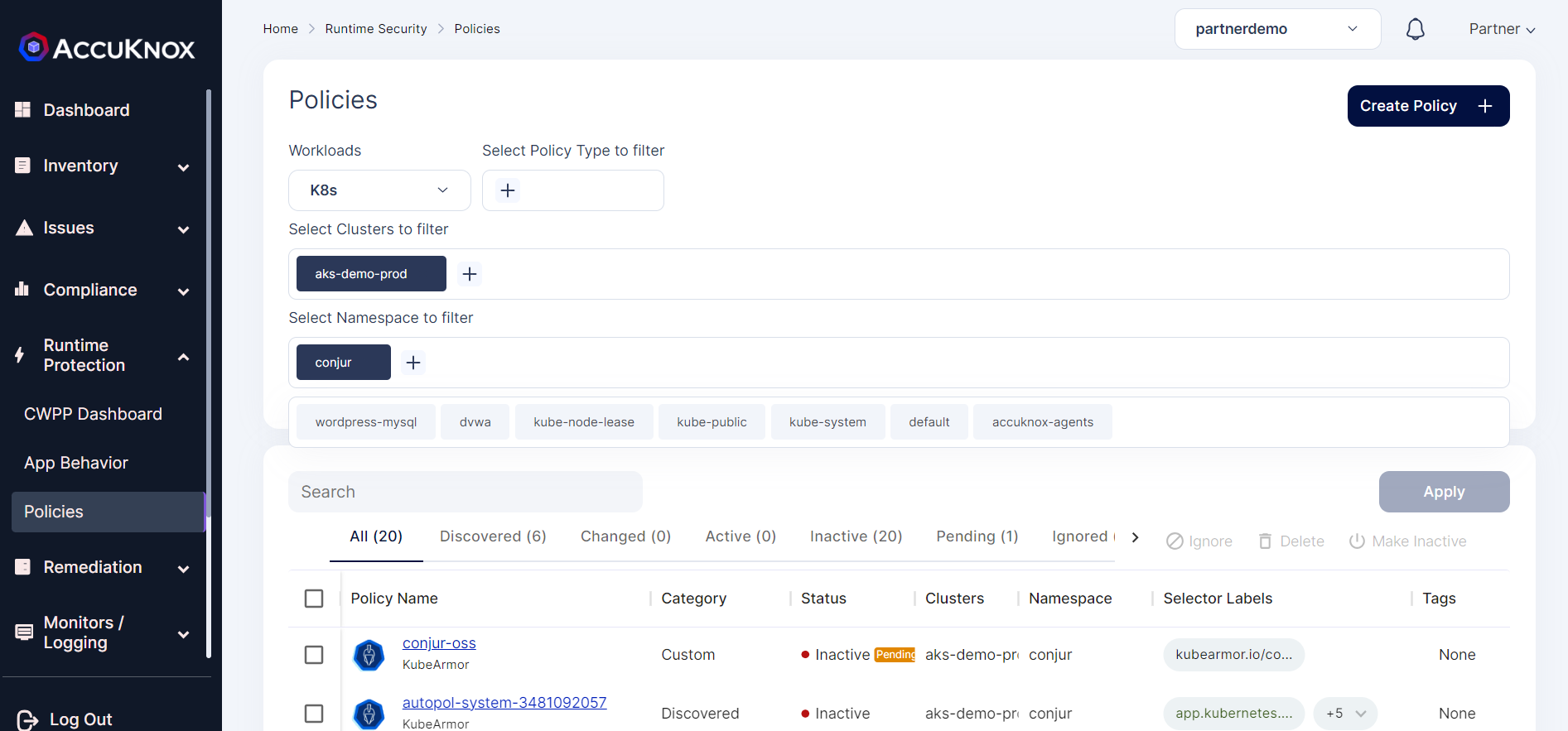The image size is (1568, 731).
Task: Select the kube-public namespace option
Action: [712, 422]
